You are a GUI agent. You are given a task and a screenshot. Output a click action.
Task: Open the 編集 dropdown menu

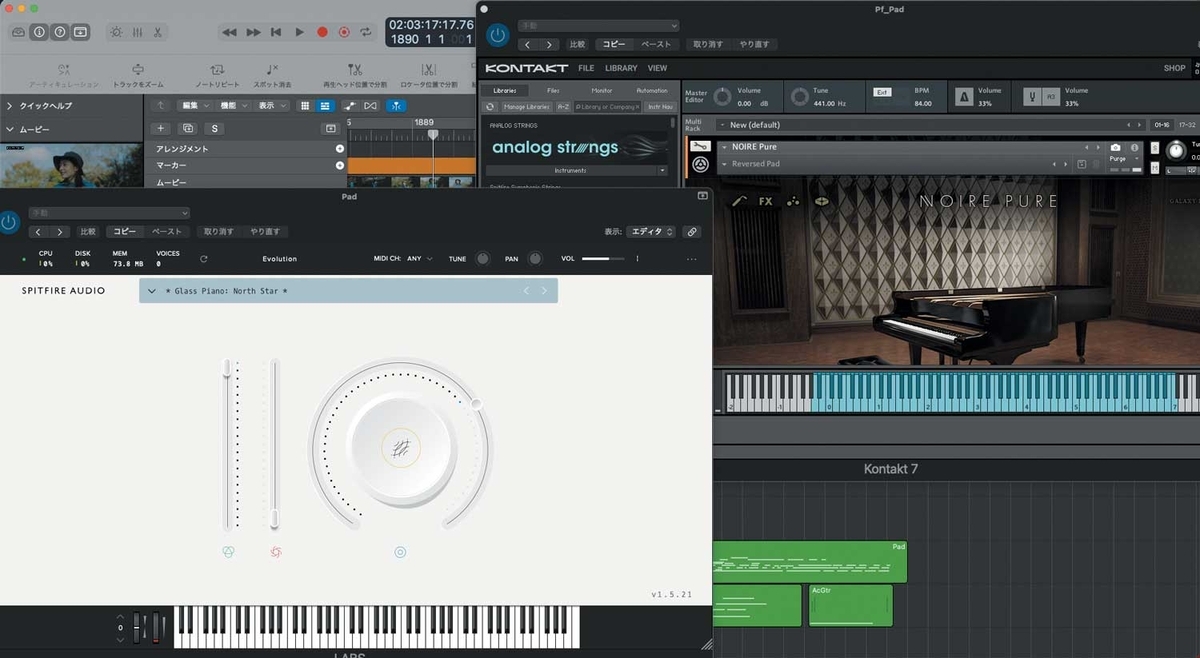click(194, 105)
